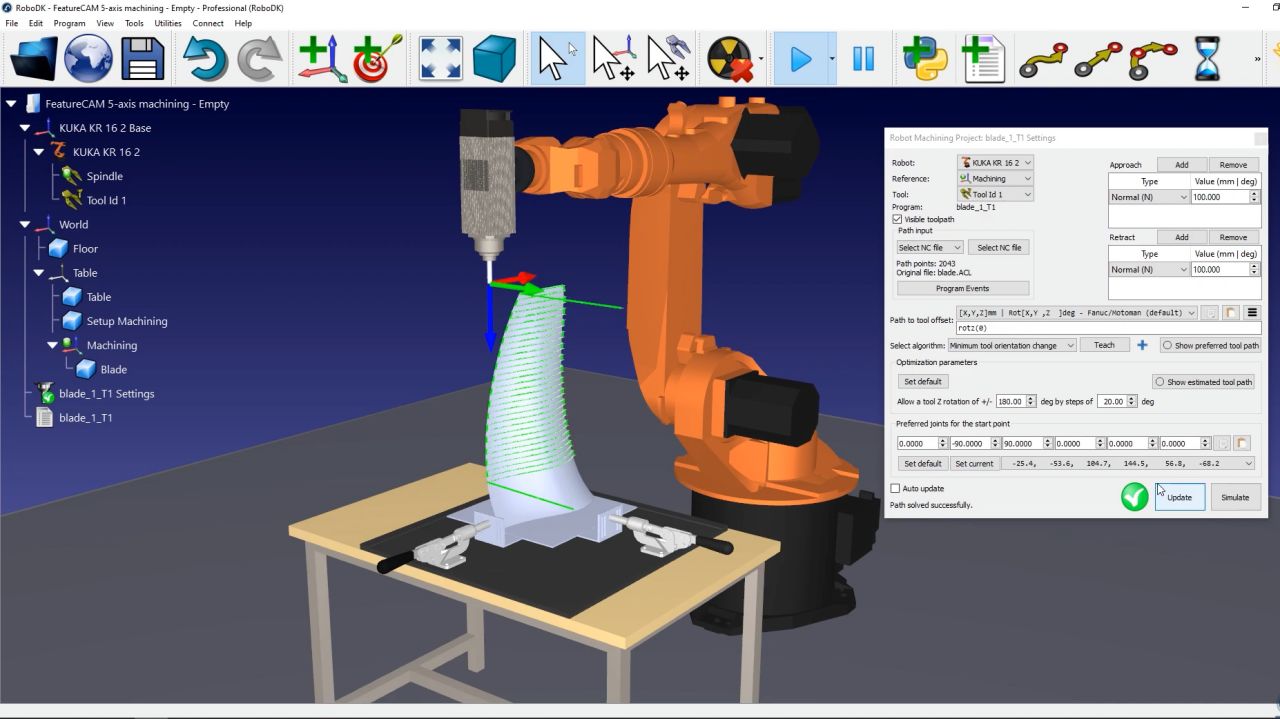The image size is (1280, 719).
Task: Open the Robot KUKA KR 16 2 dropdown
Action: tap(994, 162)
